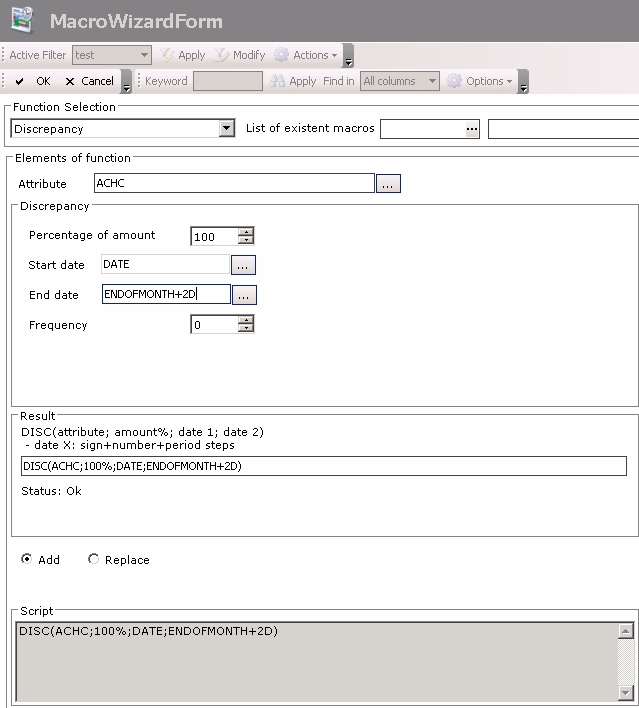Browse for Attribute with ellipsis button
Image resolution: width=639 pixels, height=708 pixels.
point(388,184)
